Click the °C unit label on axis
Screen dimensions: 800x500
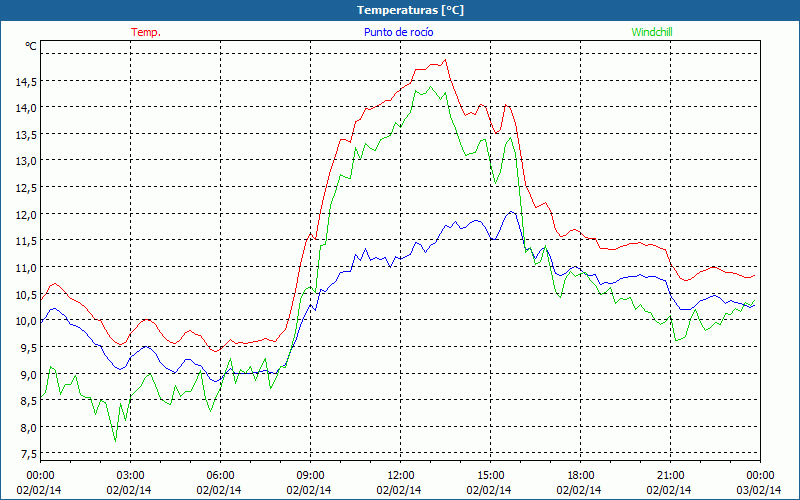[31, 46]
